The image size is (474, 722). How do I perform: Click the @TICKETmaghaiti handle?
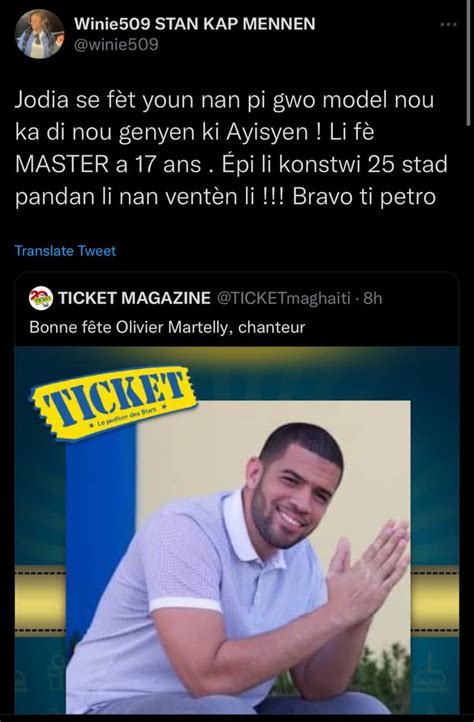pyautogui.click(x=283, y=298)
